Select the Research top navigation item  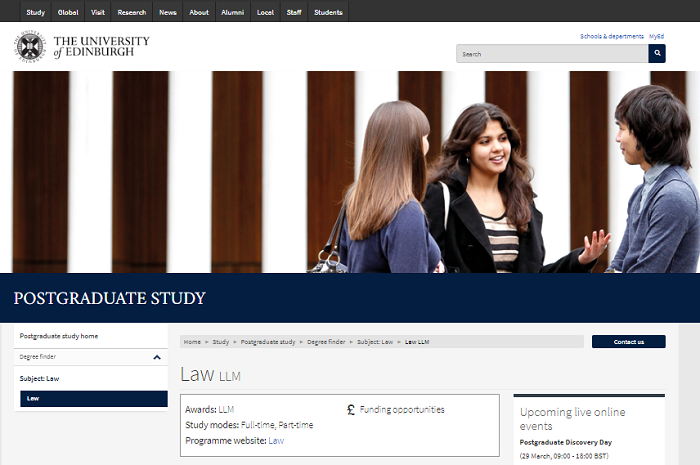pos(131,12)
